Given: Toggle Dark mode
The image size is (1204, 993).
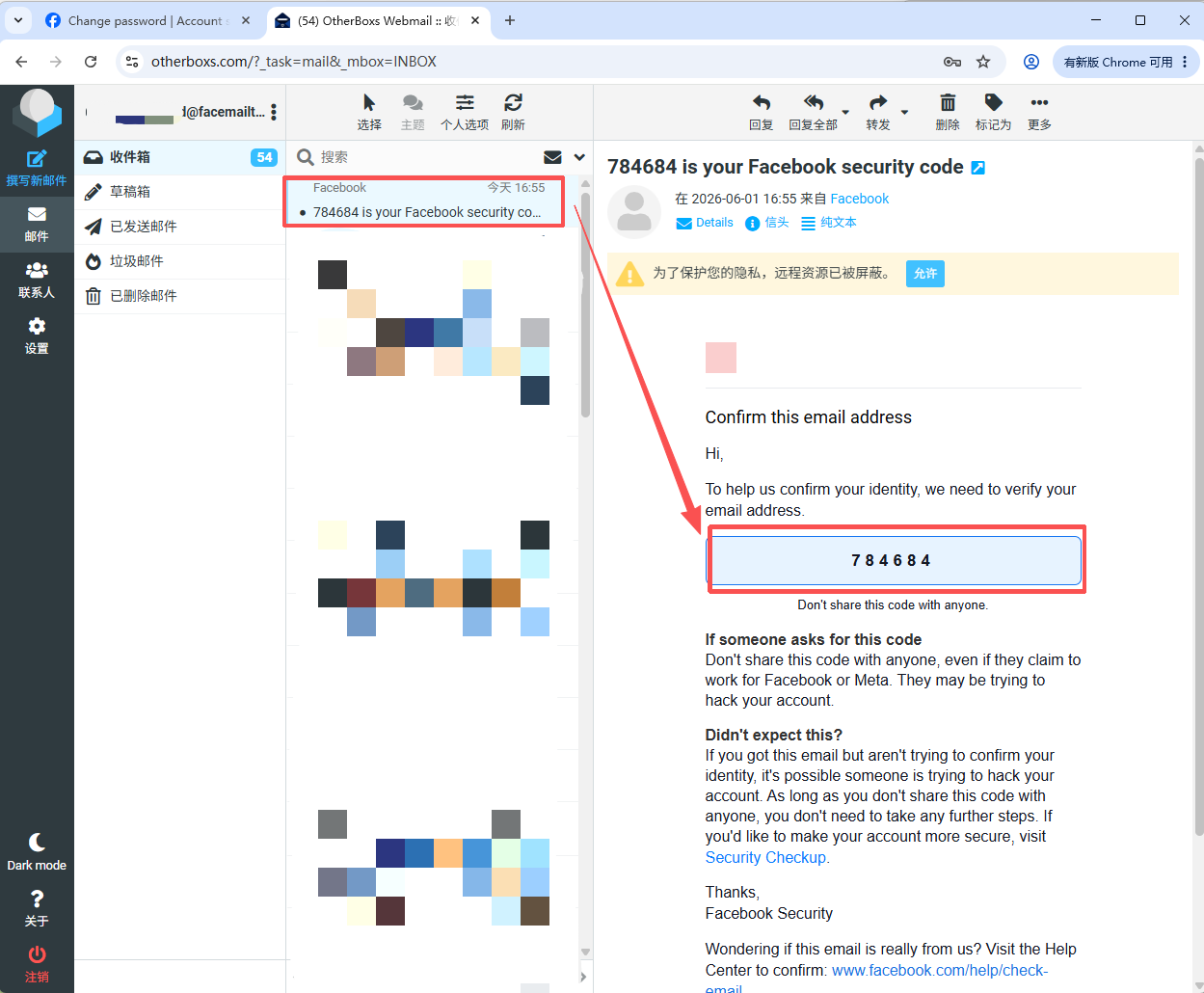Looking at the screenshot, I should tap(37, 852).
